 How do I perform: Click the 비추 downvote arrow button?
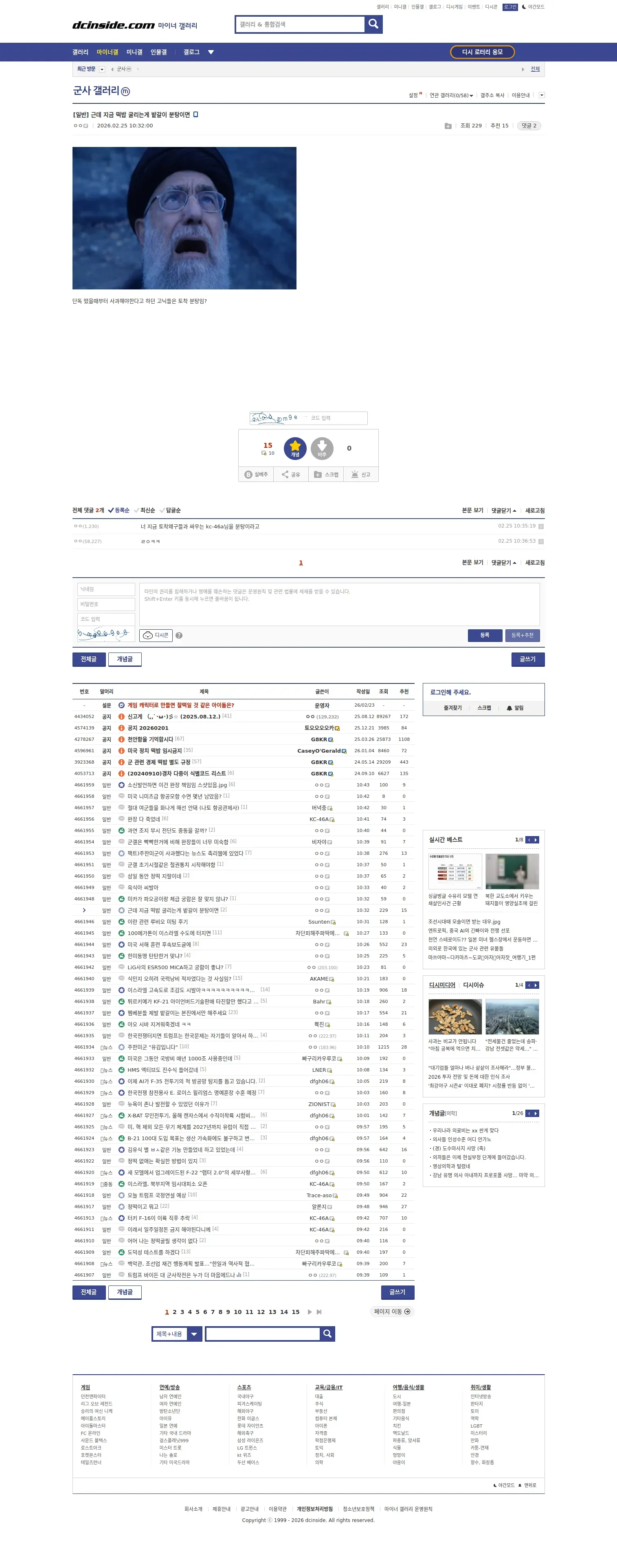322,448
